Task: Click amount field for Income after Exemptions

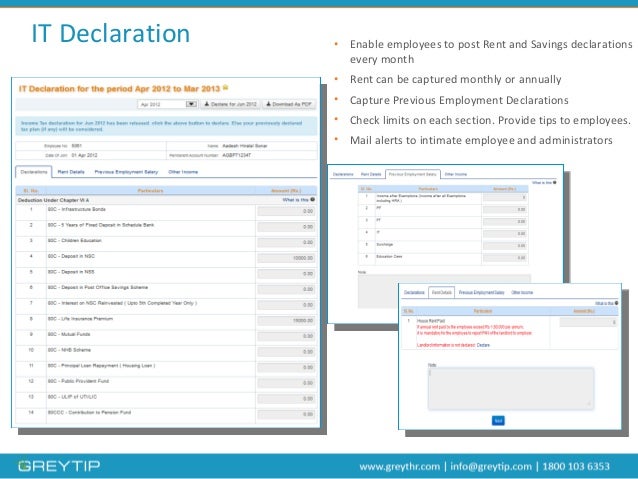Action: (505, 198)
